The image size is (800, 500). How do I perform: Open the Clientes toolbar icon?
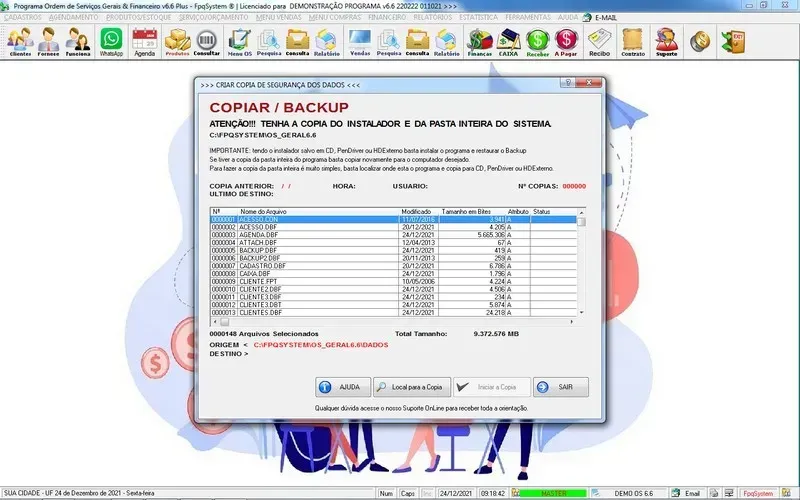[20, 41]
